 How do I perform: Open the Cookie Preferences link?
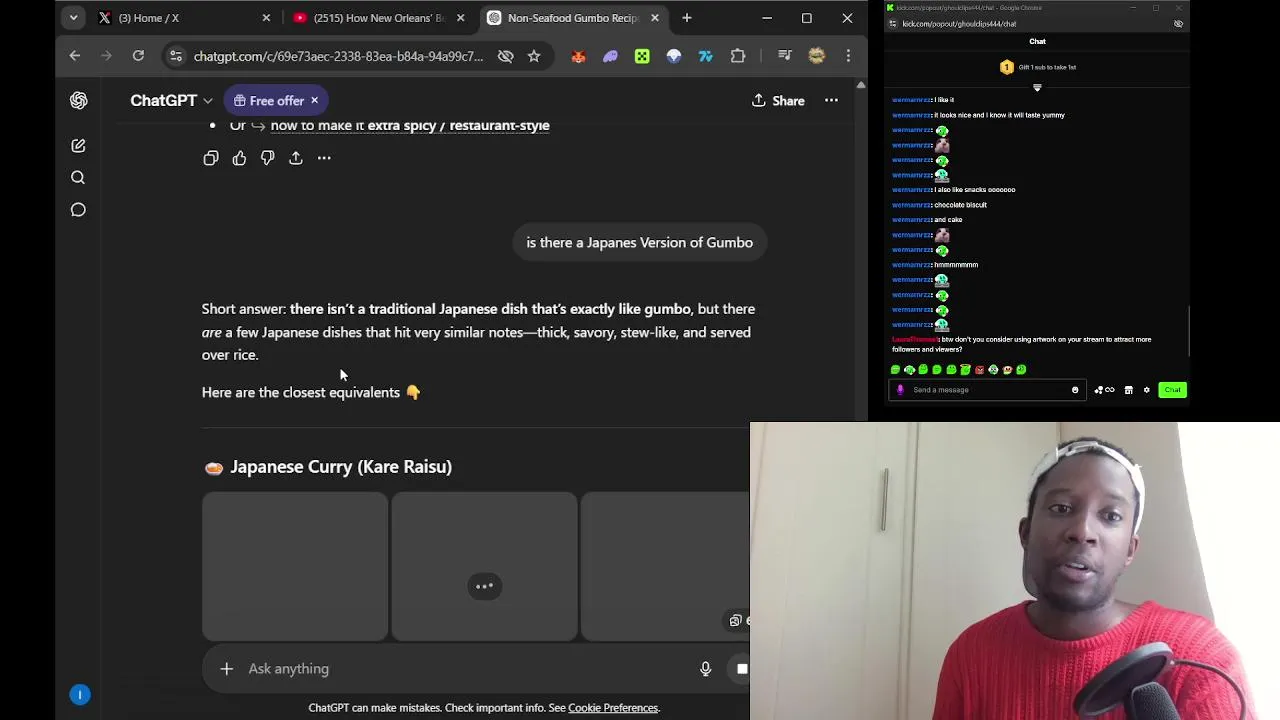coord(613,708)
